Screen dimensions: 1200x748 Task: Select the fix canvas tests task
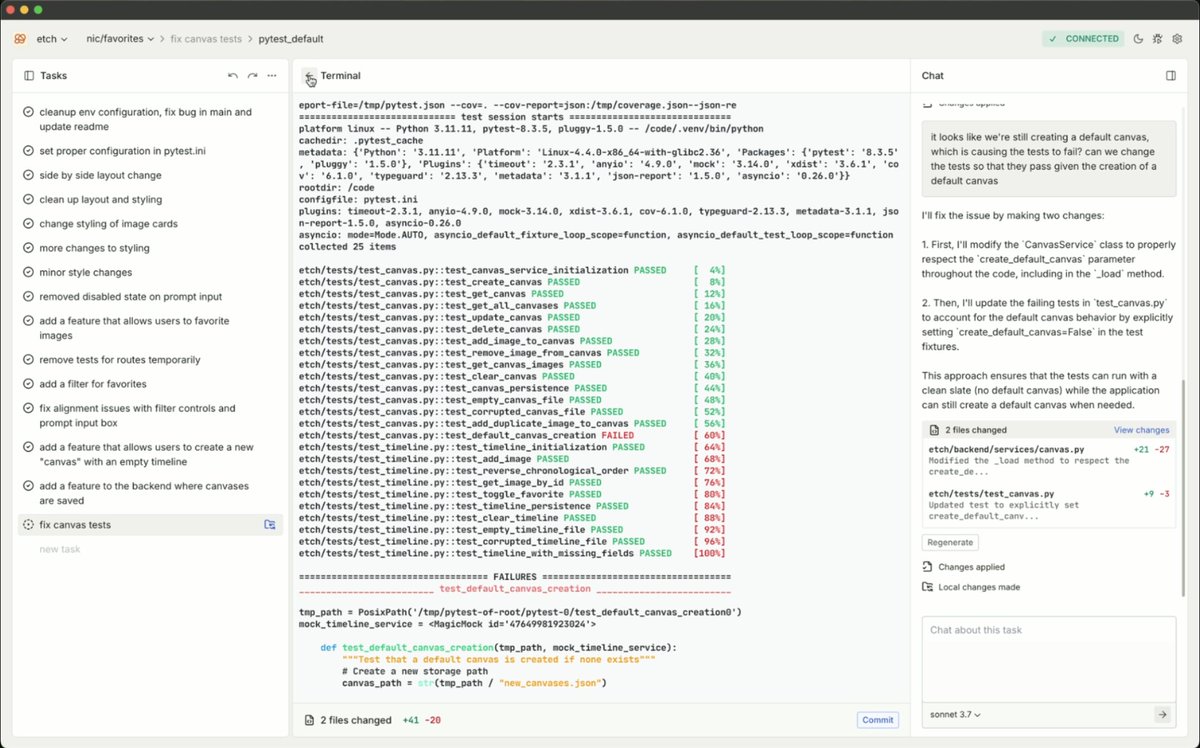point(150,525)
